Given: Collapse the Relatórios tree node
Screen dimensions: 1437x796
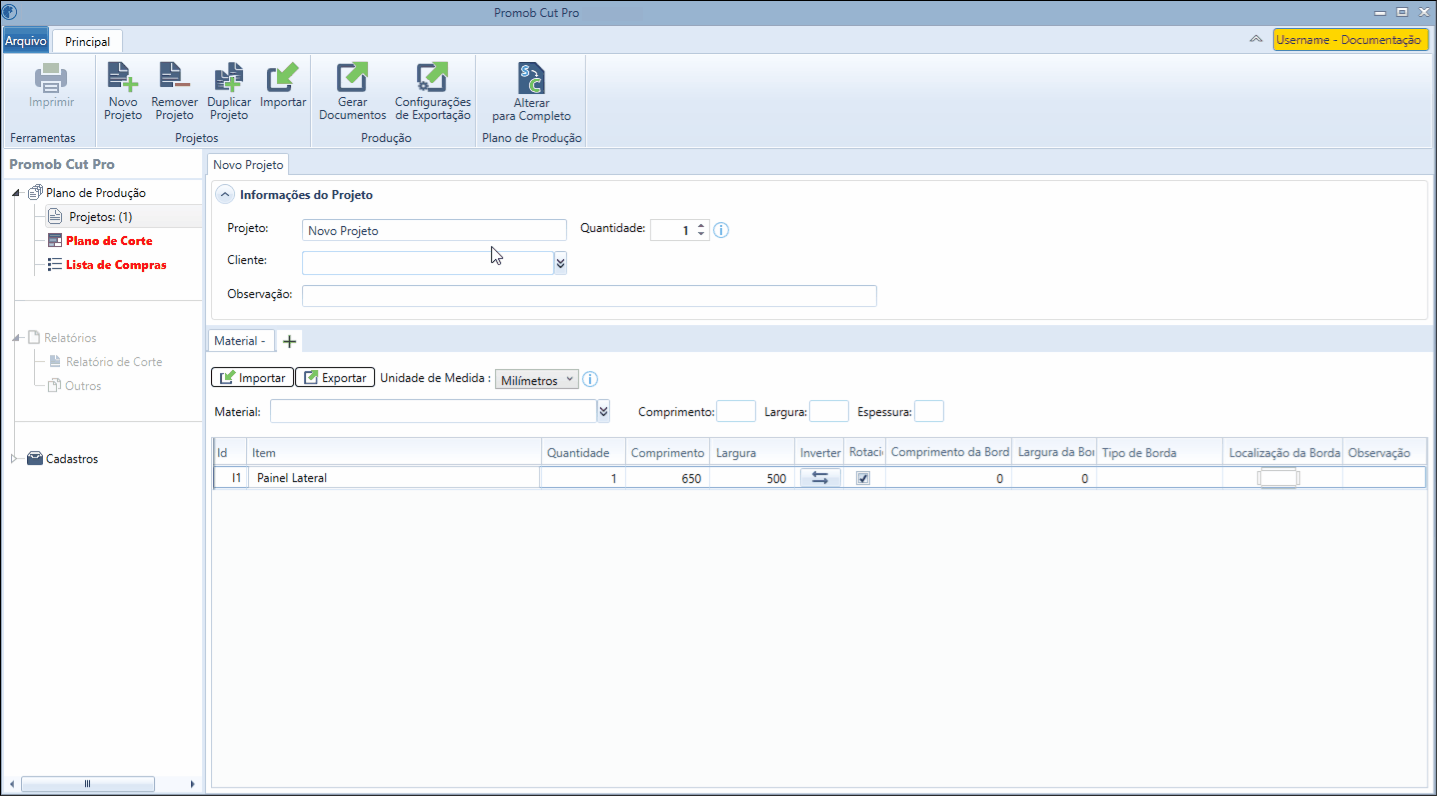Looking at the screenshot, I should 18,338.
